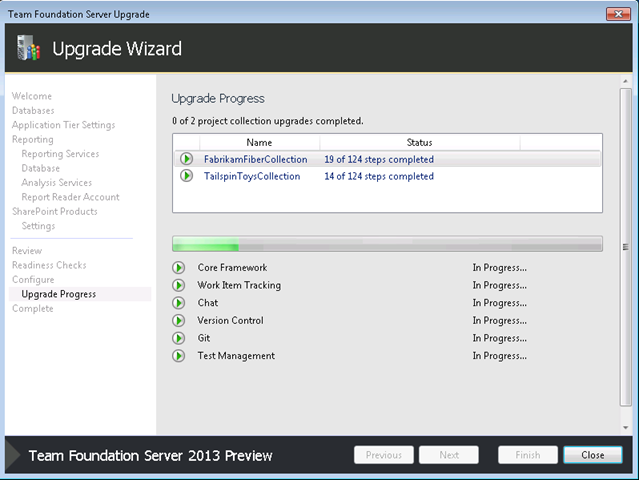Select the Reporting step in sidebar
Image resolution: width=639 pixels, height=480 pixels.
pyautogui.click(x=33, y=139)
